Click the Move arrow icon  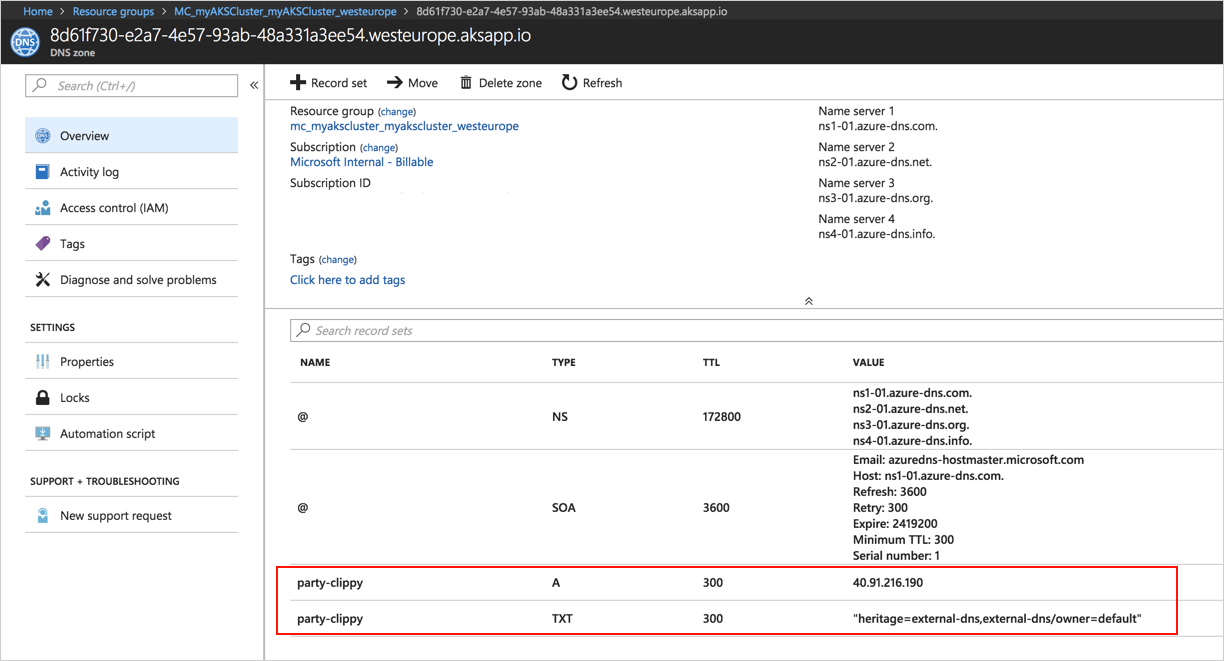tap(395, 83)
